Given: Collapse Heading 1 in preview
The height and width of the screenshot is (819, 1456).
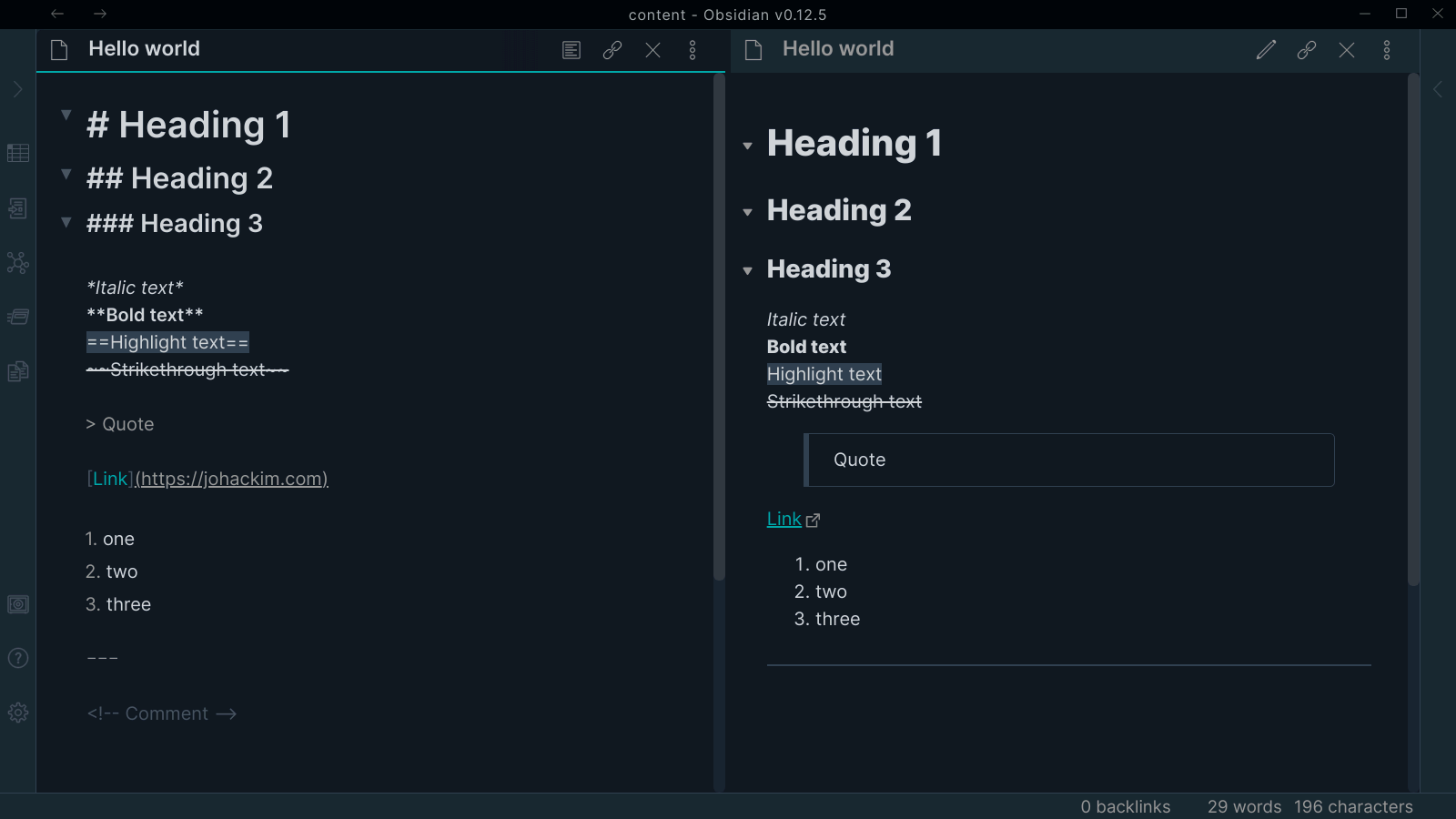Looking at the screenshot, I should pos(747,146).
